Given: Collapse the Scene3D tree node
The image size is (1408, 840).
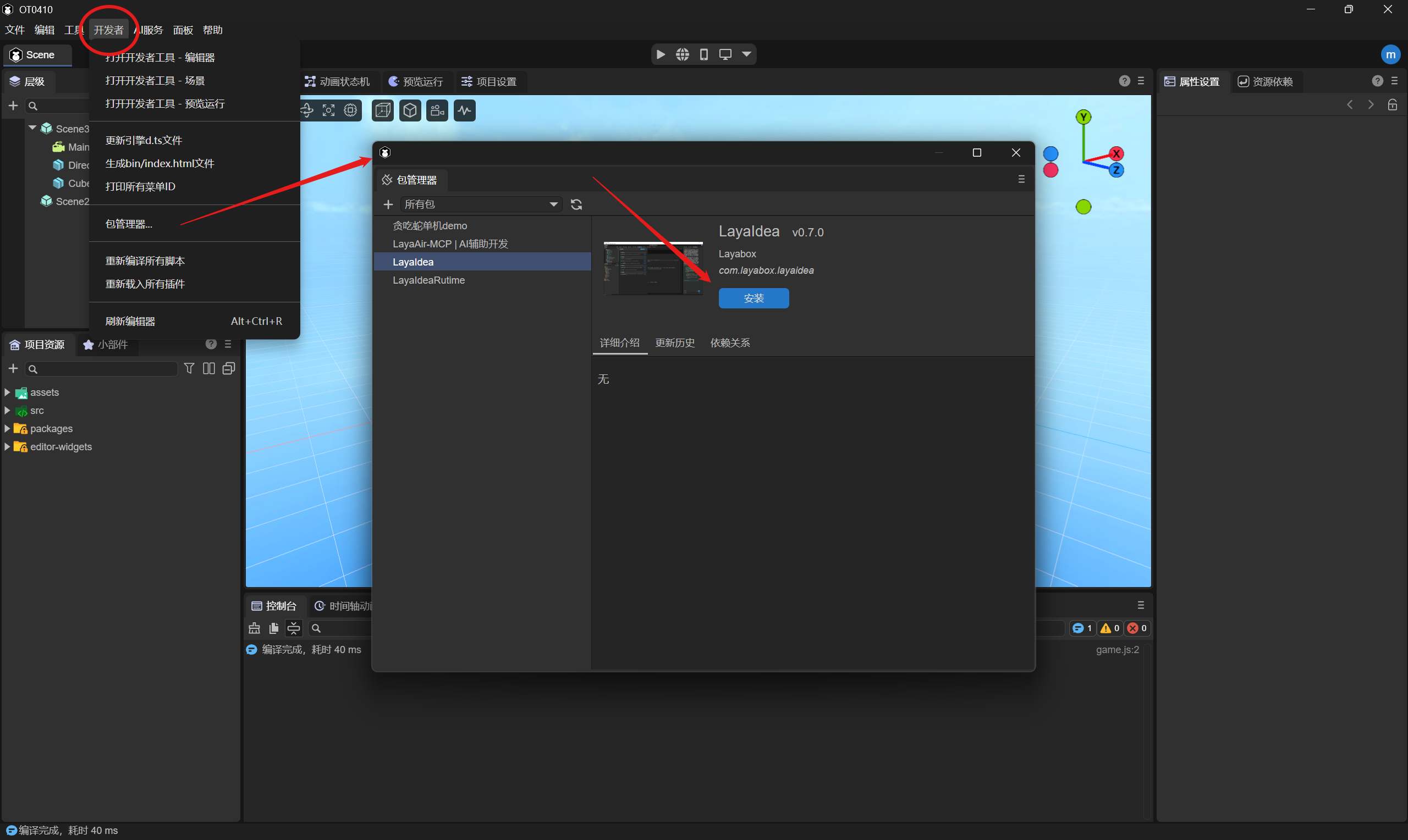Looking at the screenshot, I should point(32,128).
